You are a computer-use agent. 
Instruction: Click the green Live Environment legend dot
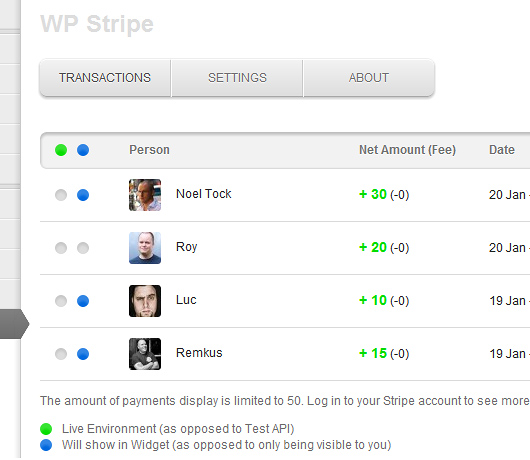[x=46, y=429]
